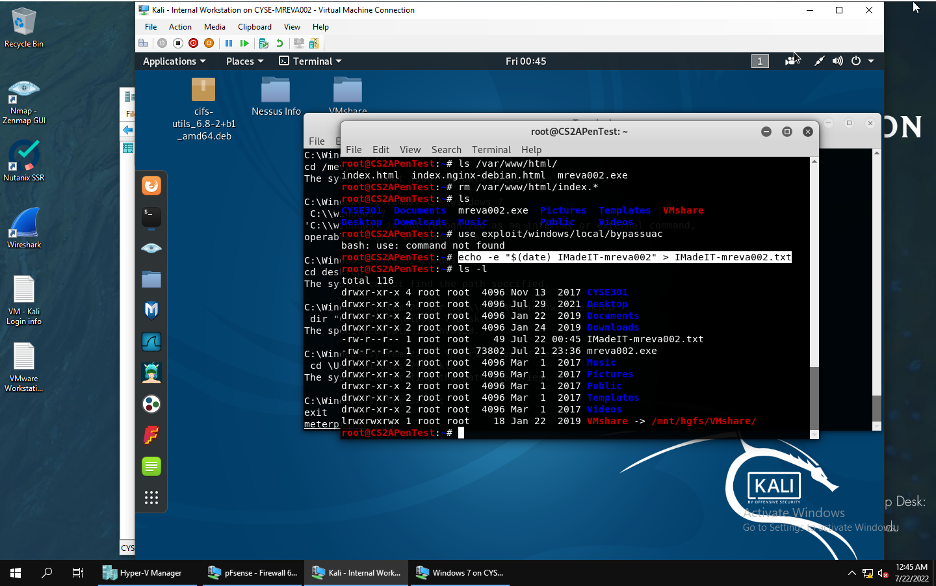936x586 pixels.
Task: Expand the Places dropdown in Kali panel
Action: pos(244,61)
